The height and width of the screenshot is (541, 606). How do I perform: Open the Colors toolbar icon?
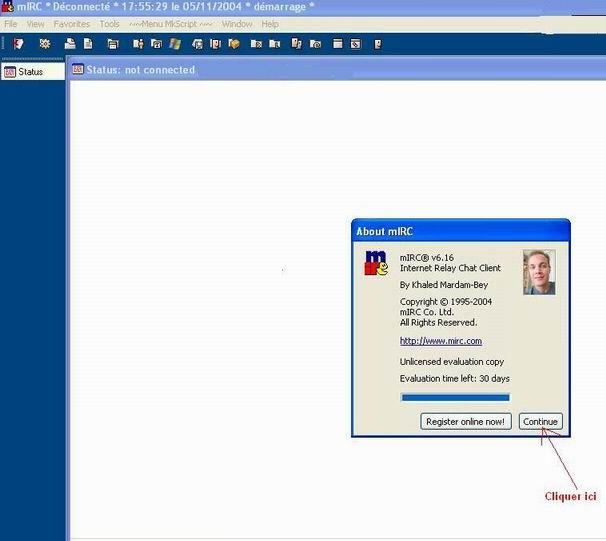pos(175,44)
